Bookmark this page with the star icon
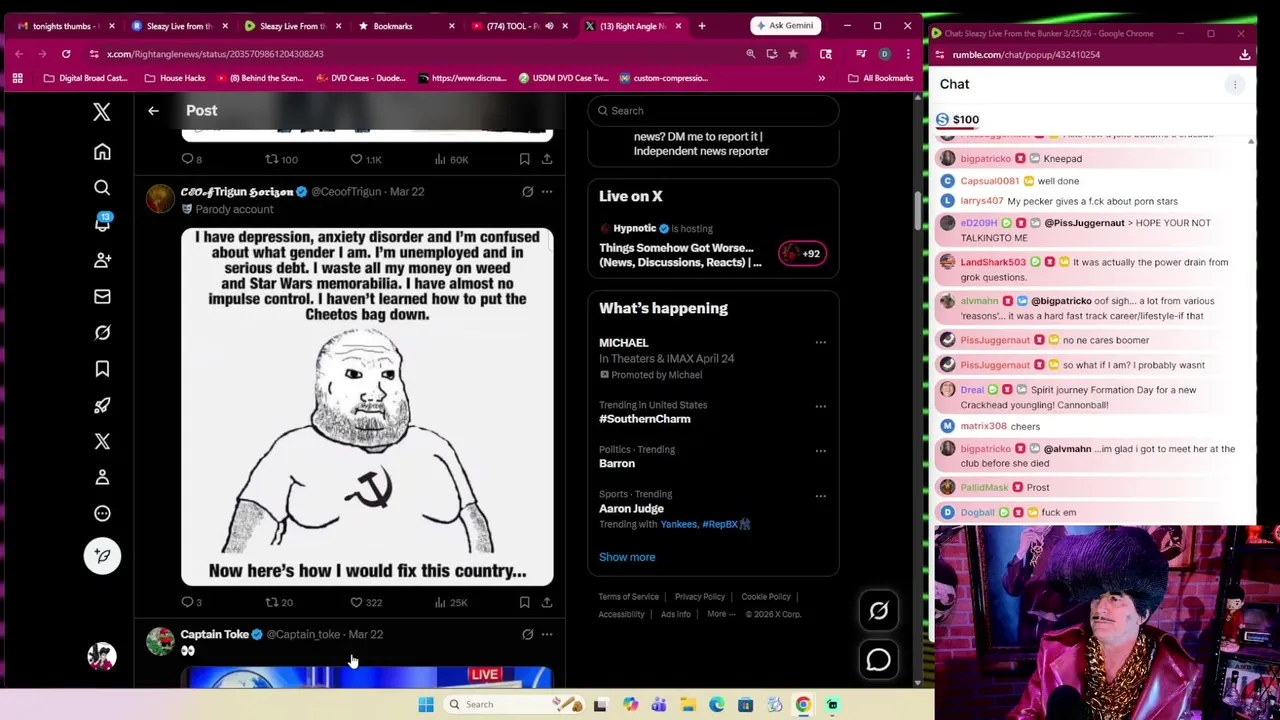 coord(793,54)
